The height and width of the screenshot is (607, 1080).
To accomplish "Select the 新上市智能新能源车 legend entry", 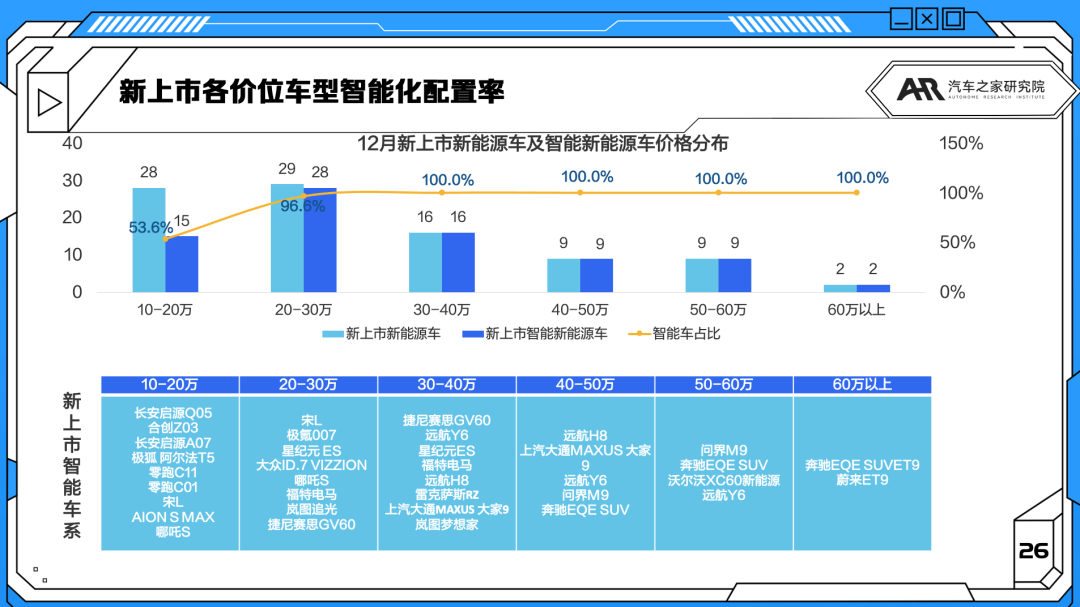I will pyautogui.click(x=535, y=334).
